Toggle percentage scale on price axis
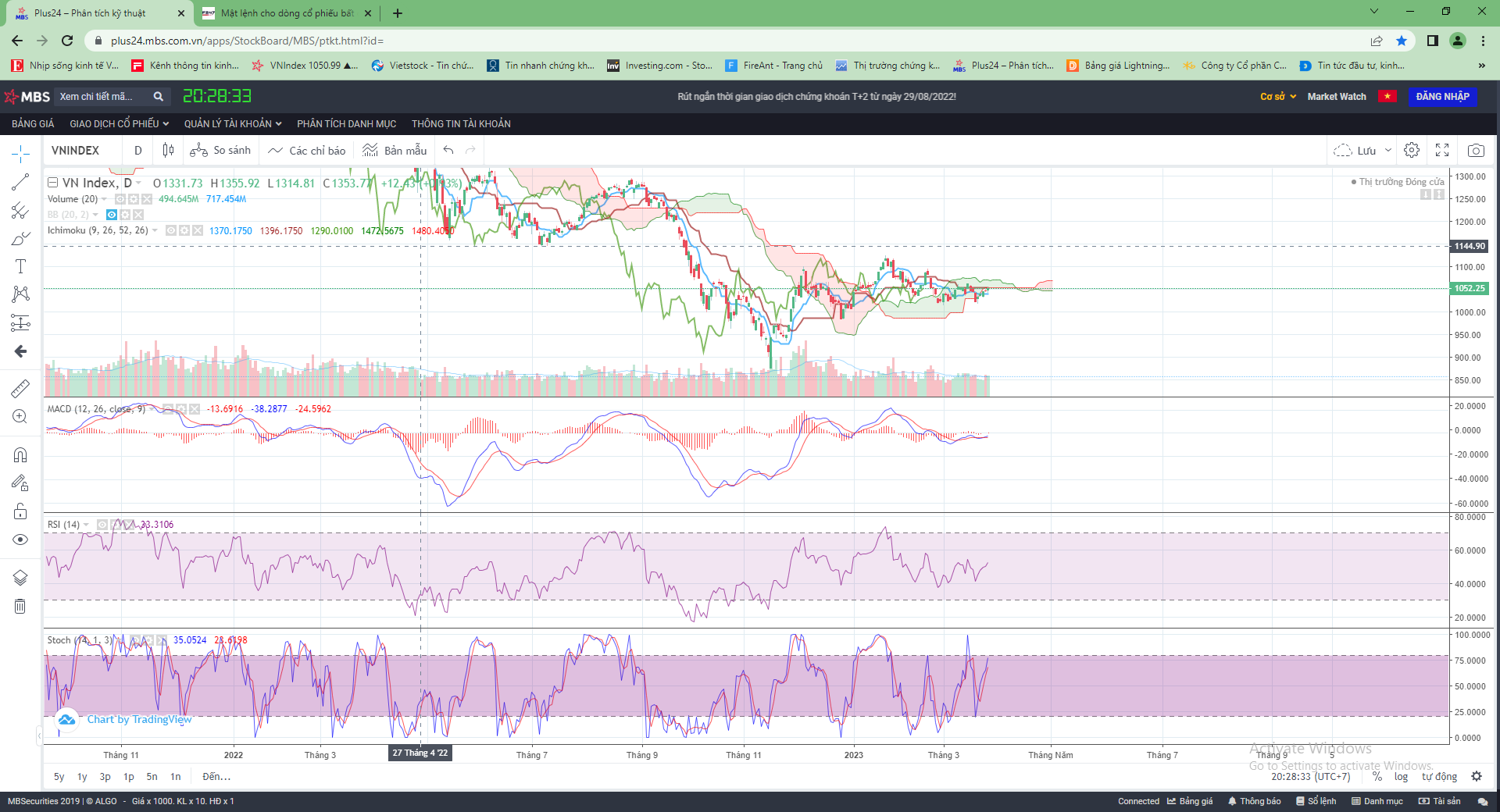This screenshot has height=812, width=1500. 1377,776
